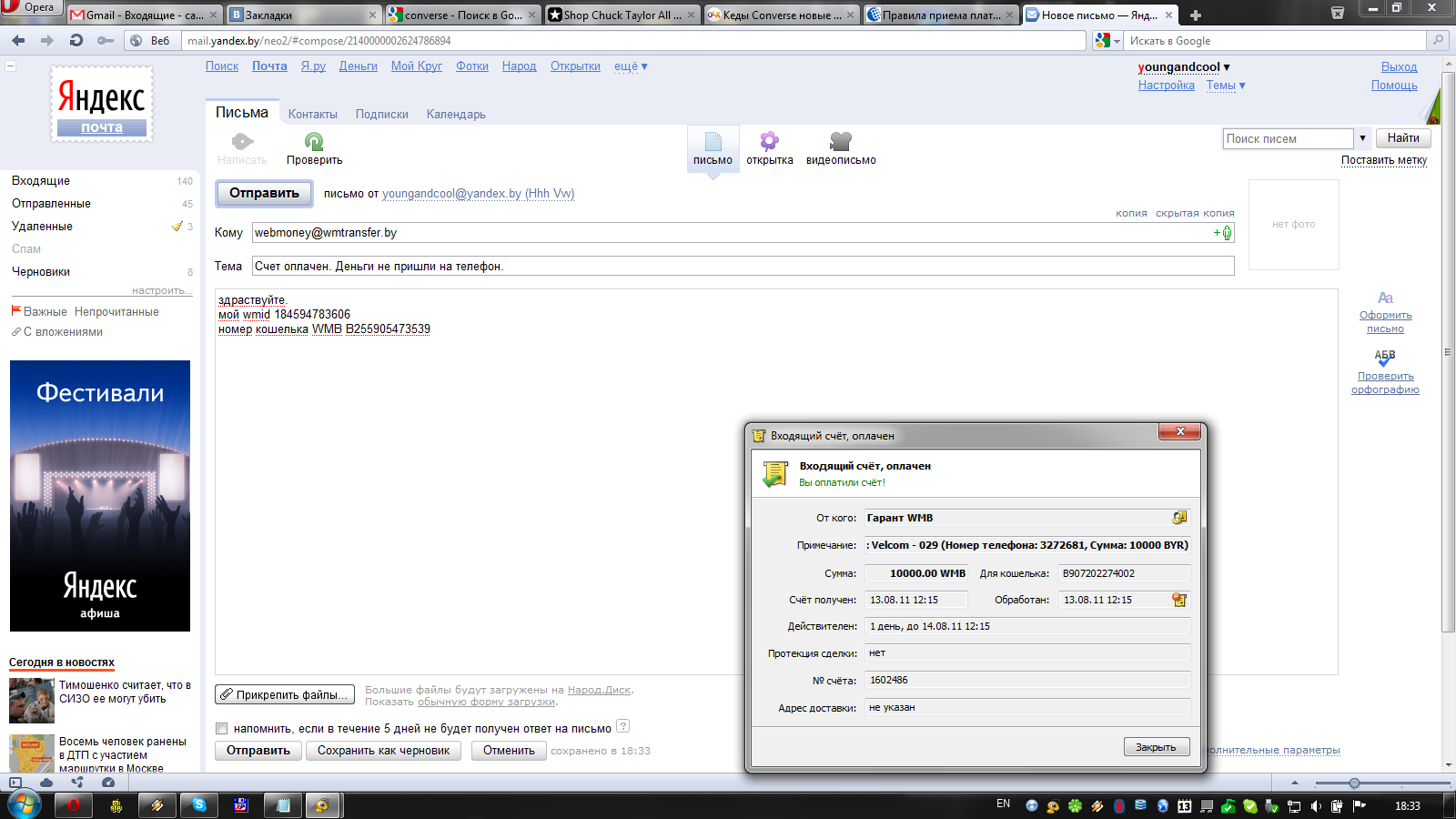Click the icon beside Гарант WMB field
1456x819 pixels.
(1179, 518)
